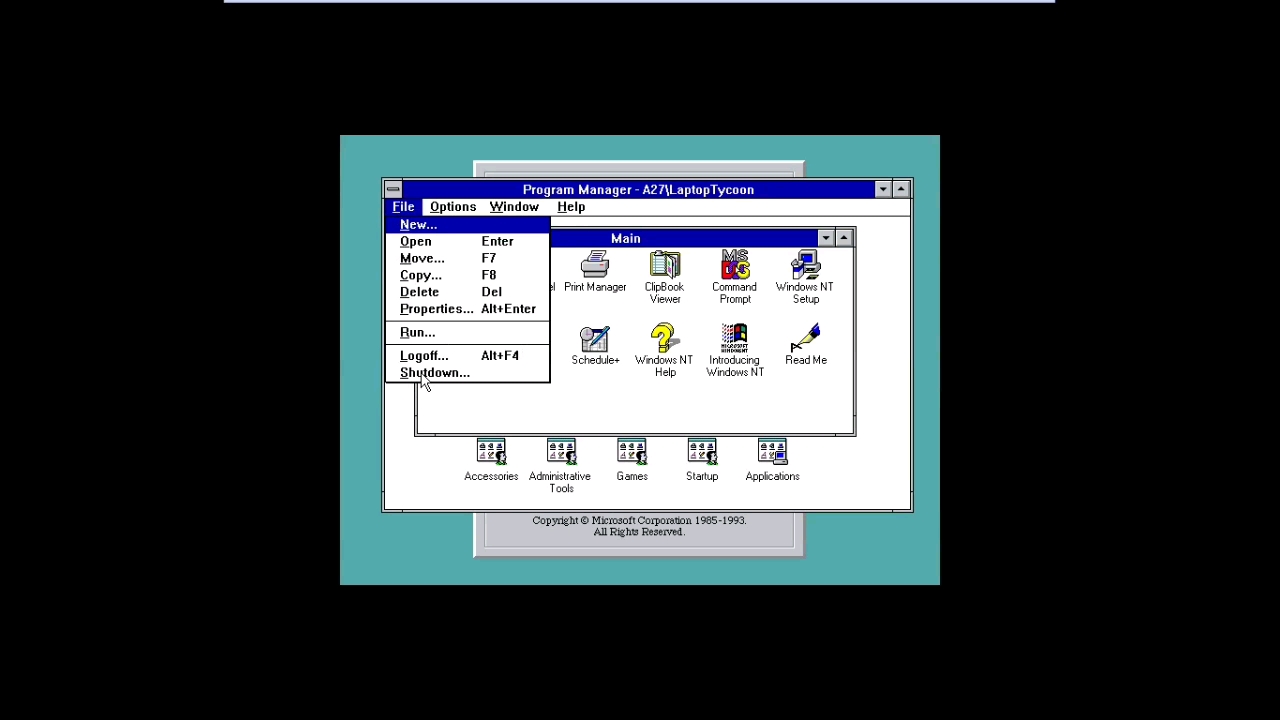Open the Read Me icon
This screenshot has height=720, width=1280.
(x=806, y=345)
